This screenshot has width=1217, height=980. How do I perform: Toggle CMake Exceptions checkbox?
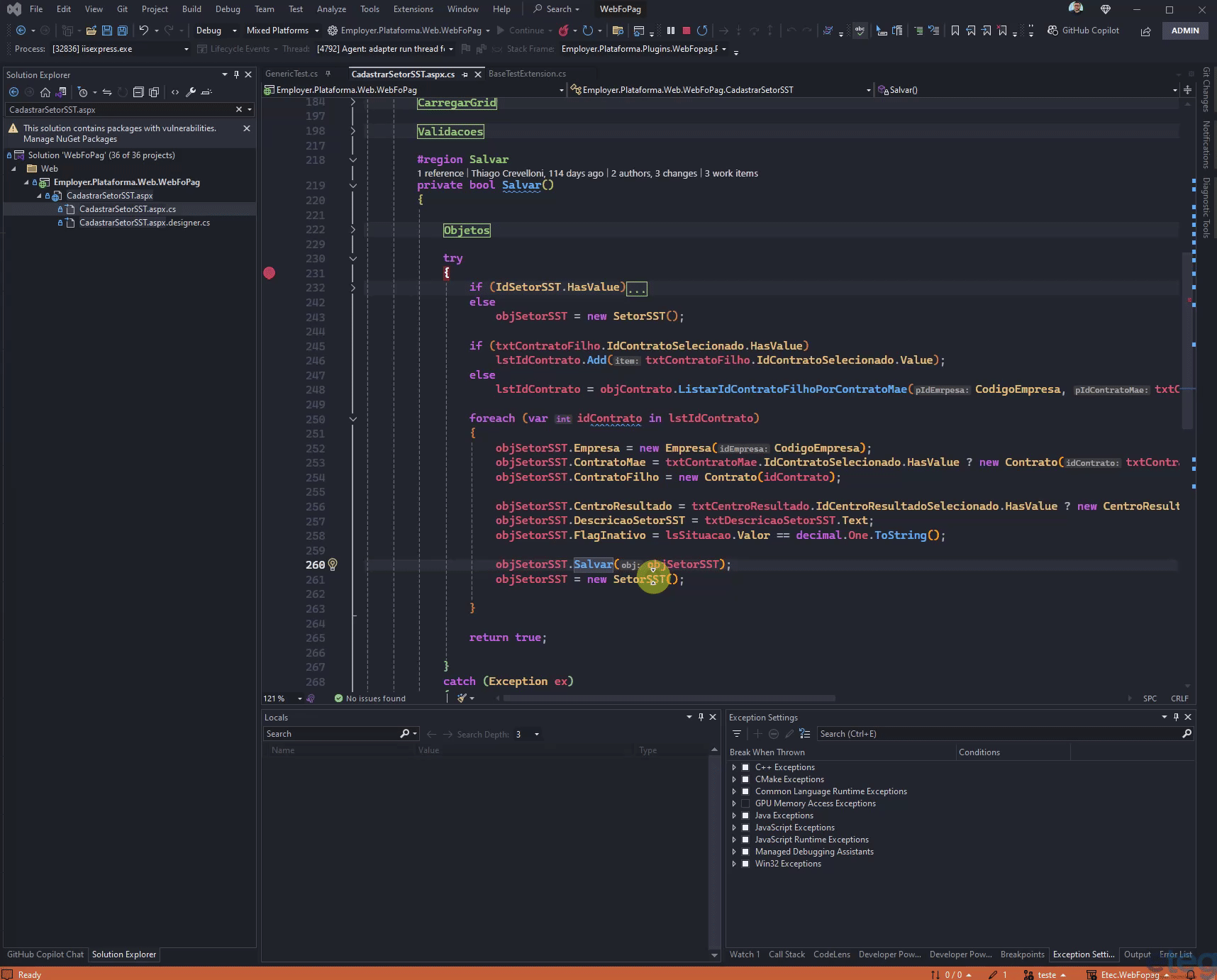click(745, 779)
